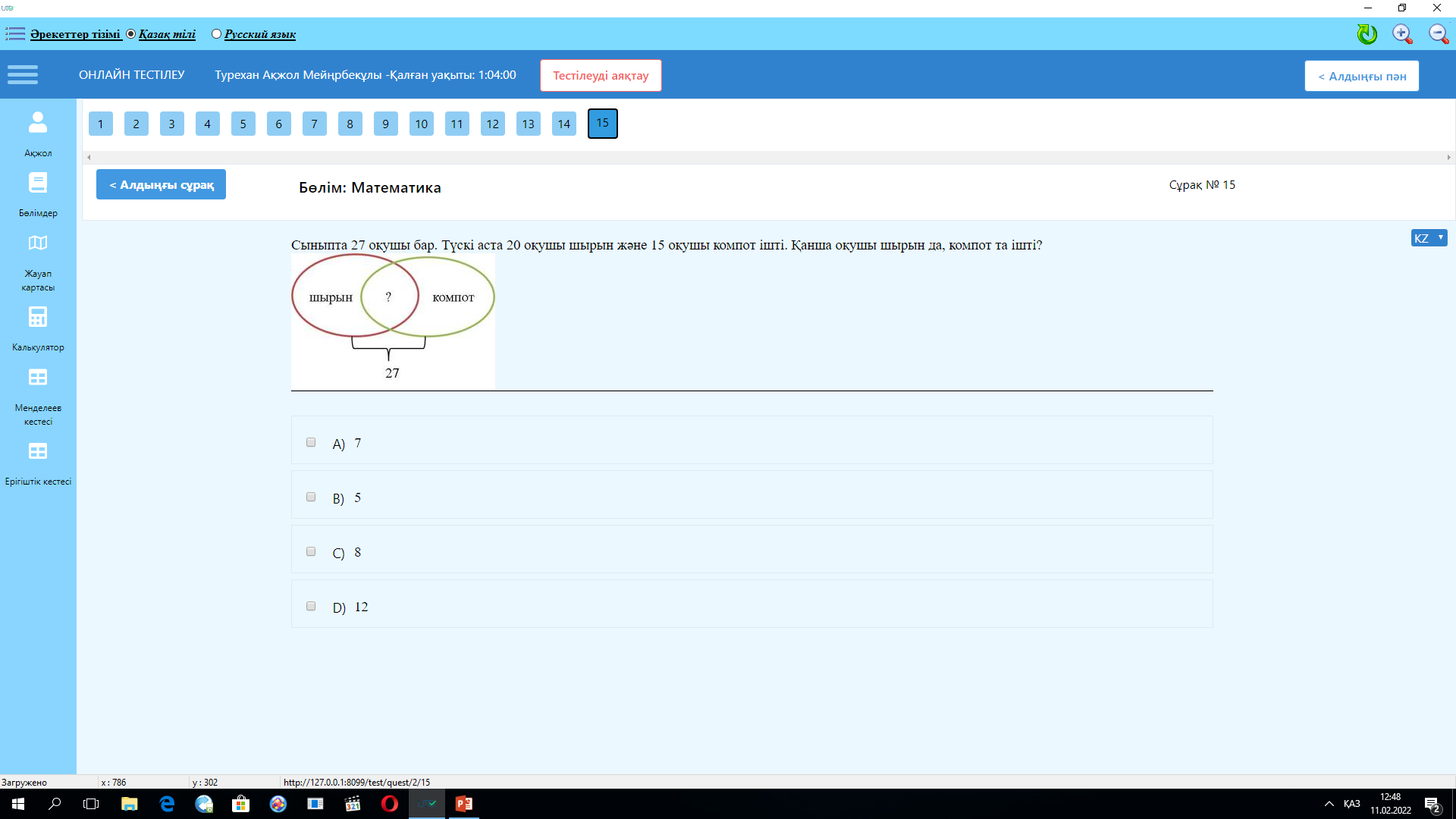Tick answer D checkbox with value 12

point(311,606)
